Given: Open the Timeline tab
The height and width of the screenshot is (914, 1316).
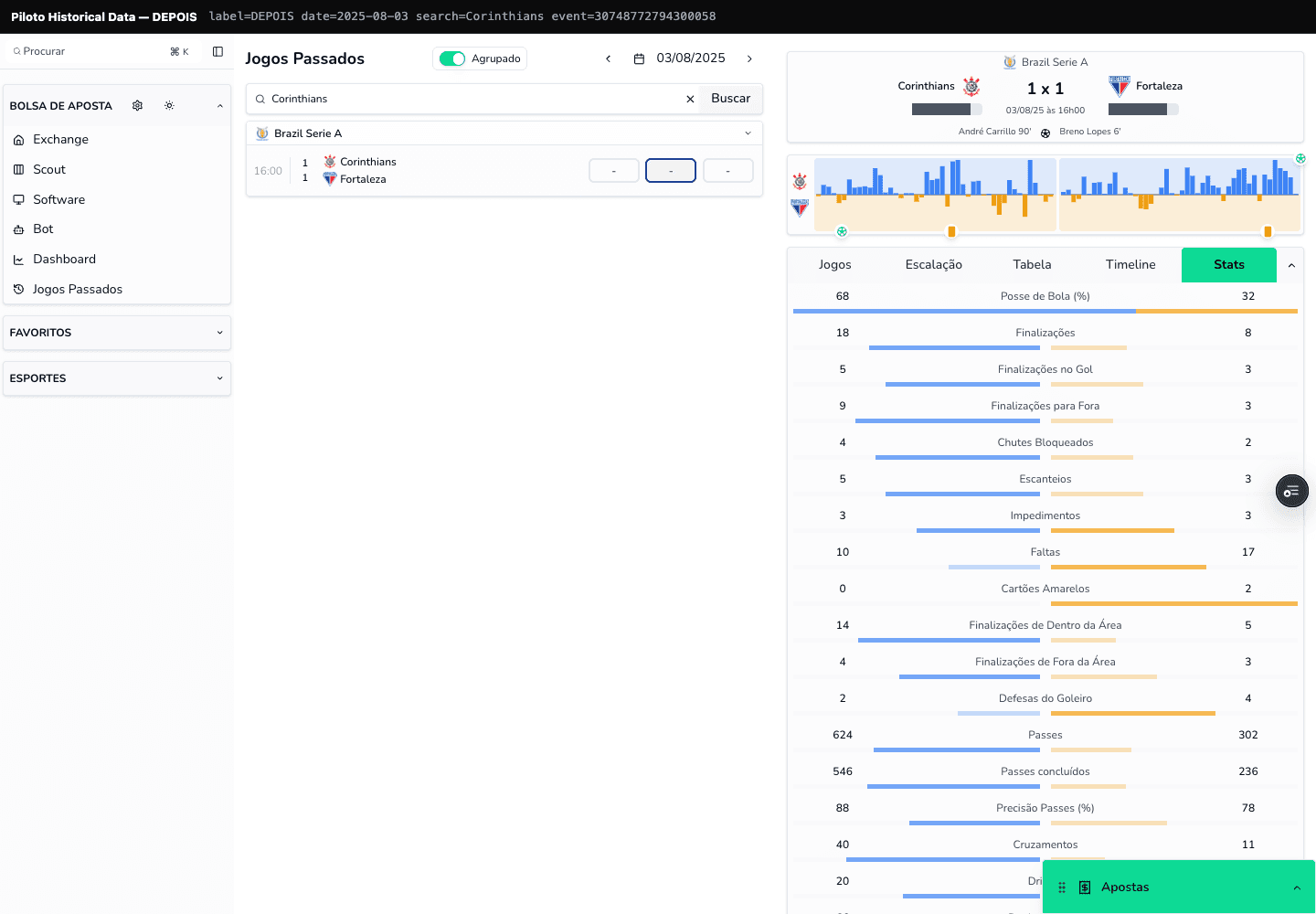Looking at the screenshot, I should click(1131, 265).
